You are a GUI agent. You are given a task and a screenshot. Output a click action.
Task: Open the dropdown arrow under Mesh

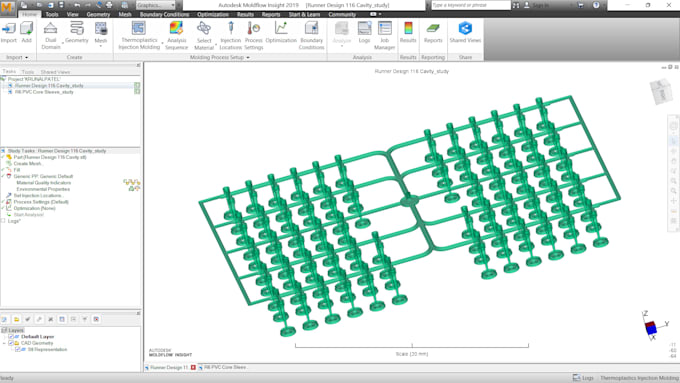coord(101,46)
